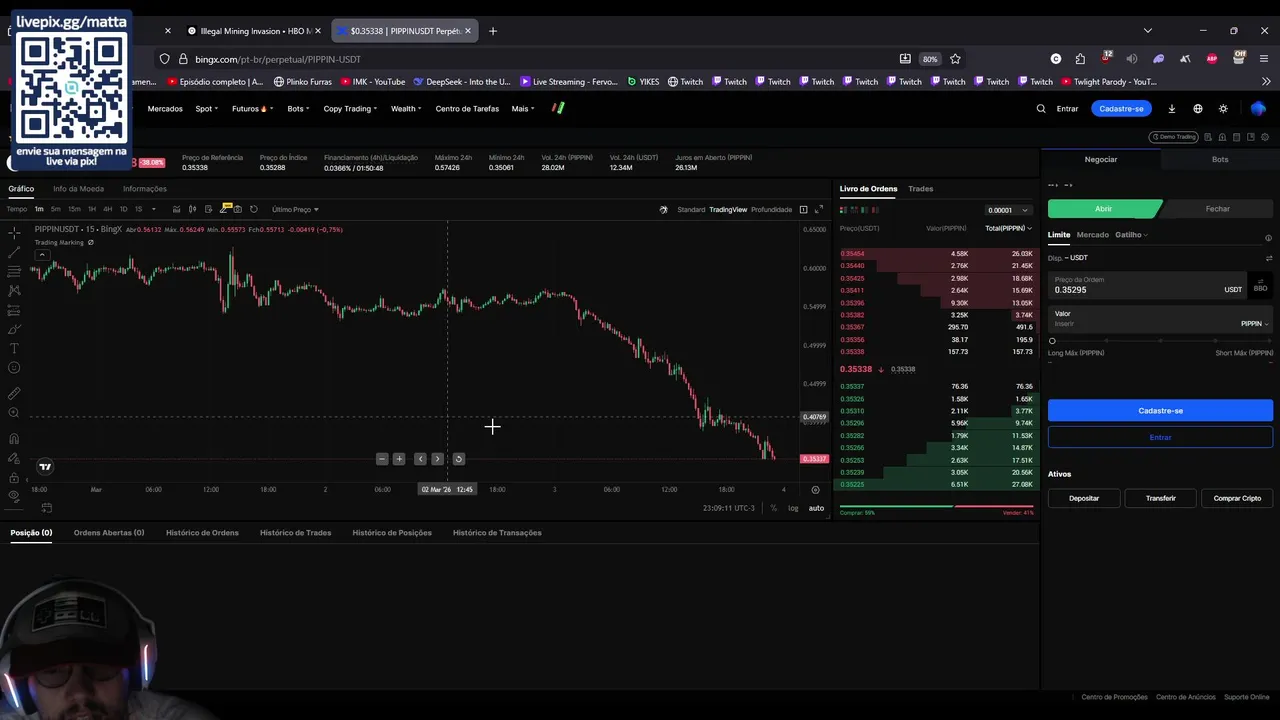Image resolution: width=1280 pixels, height=720 pixels.
Task: Select the forecasting and position tool
Action: [14, 310]
